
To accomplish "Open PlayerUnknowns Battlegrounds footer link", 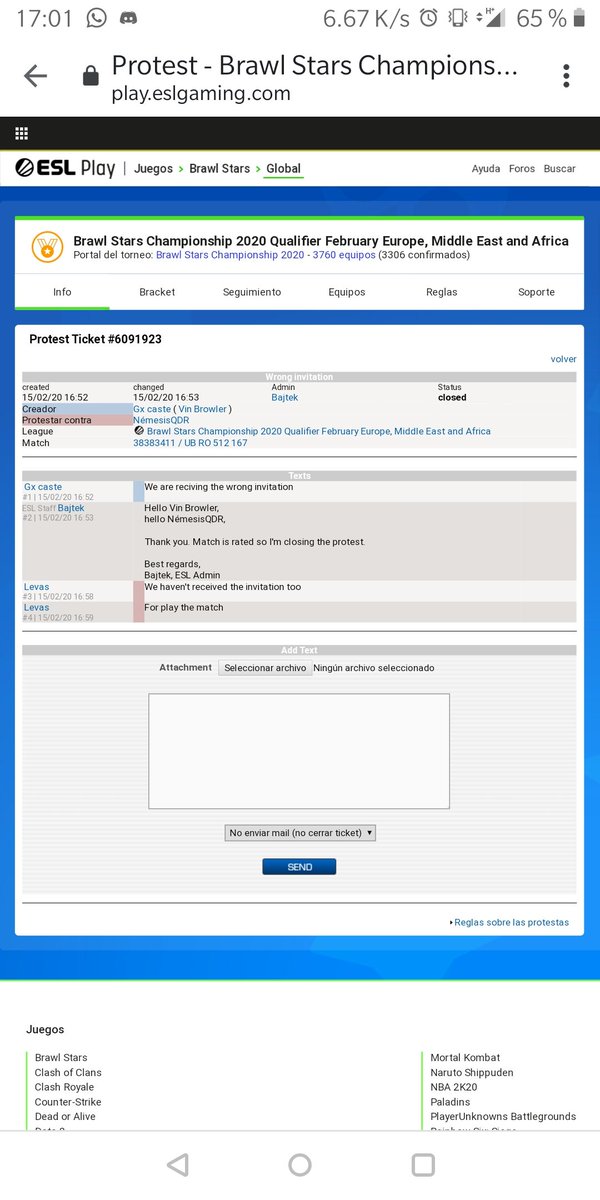I will point(503,1116).
